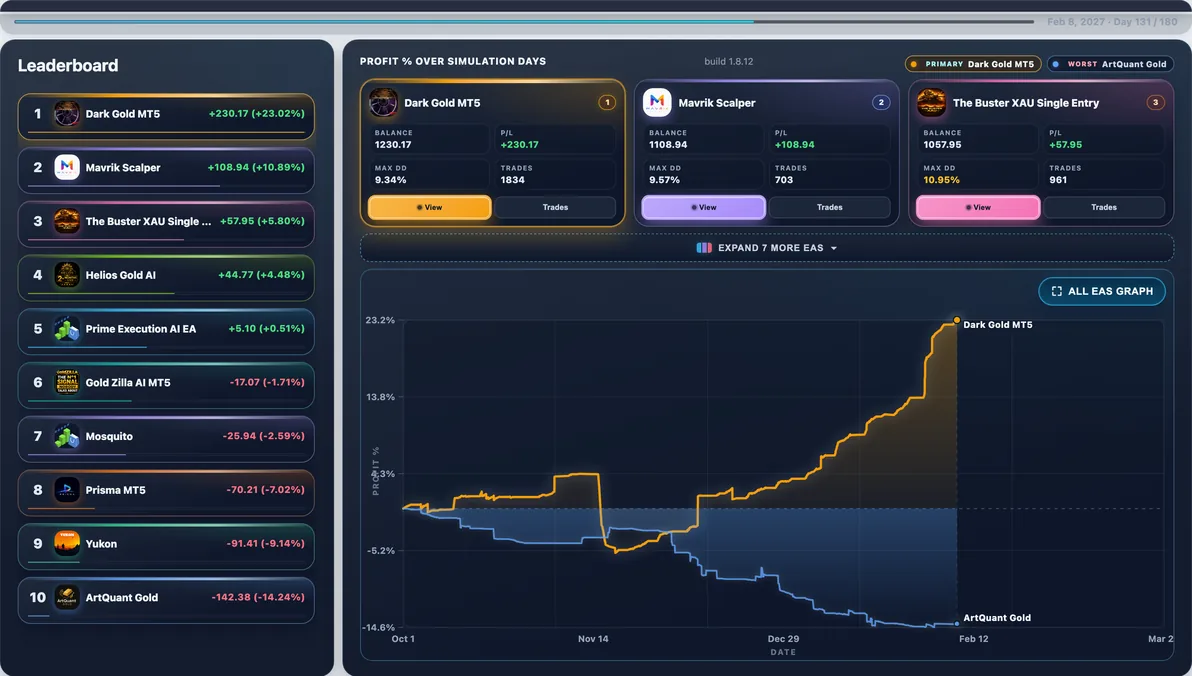Click the Prime Execution AI EA icon
The image size is (1192, 676).
click(x=67, y=328)
